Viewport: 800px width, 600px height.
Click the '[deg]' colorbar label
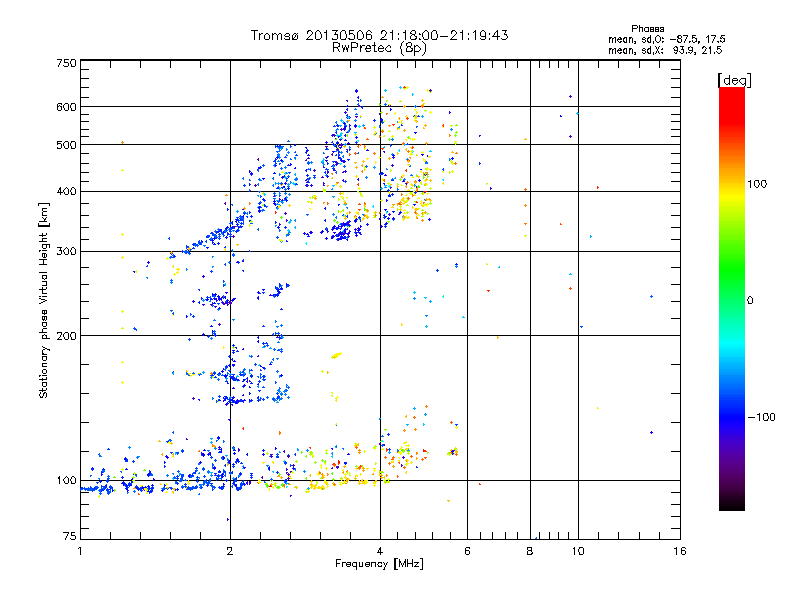click(734, 80)
